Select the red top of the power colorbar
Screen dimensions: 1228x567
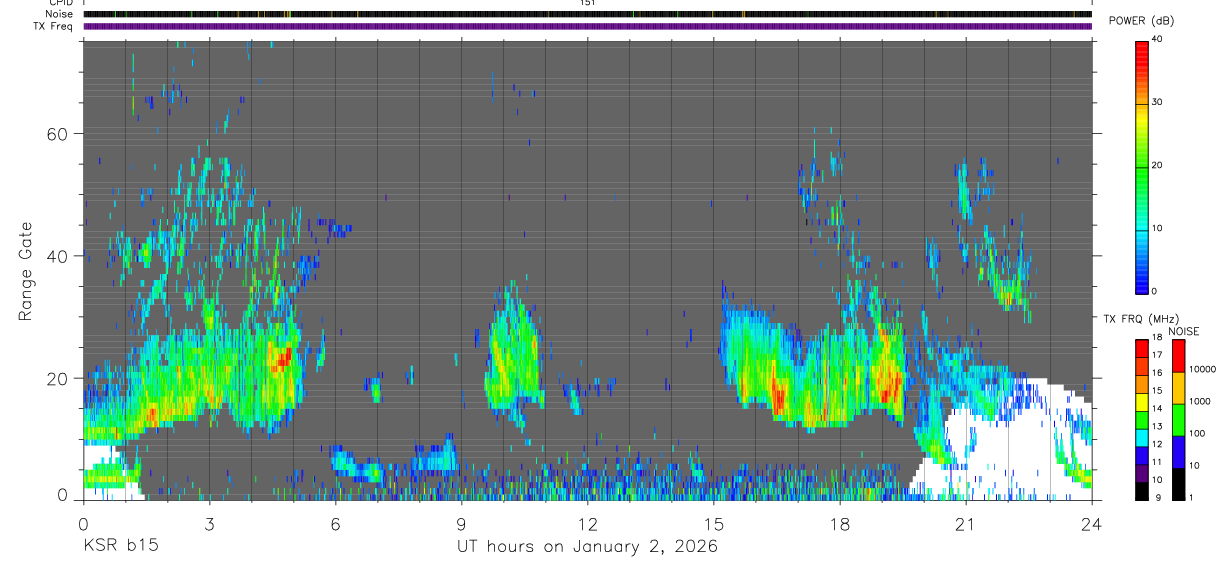tap(1142, 48)
